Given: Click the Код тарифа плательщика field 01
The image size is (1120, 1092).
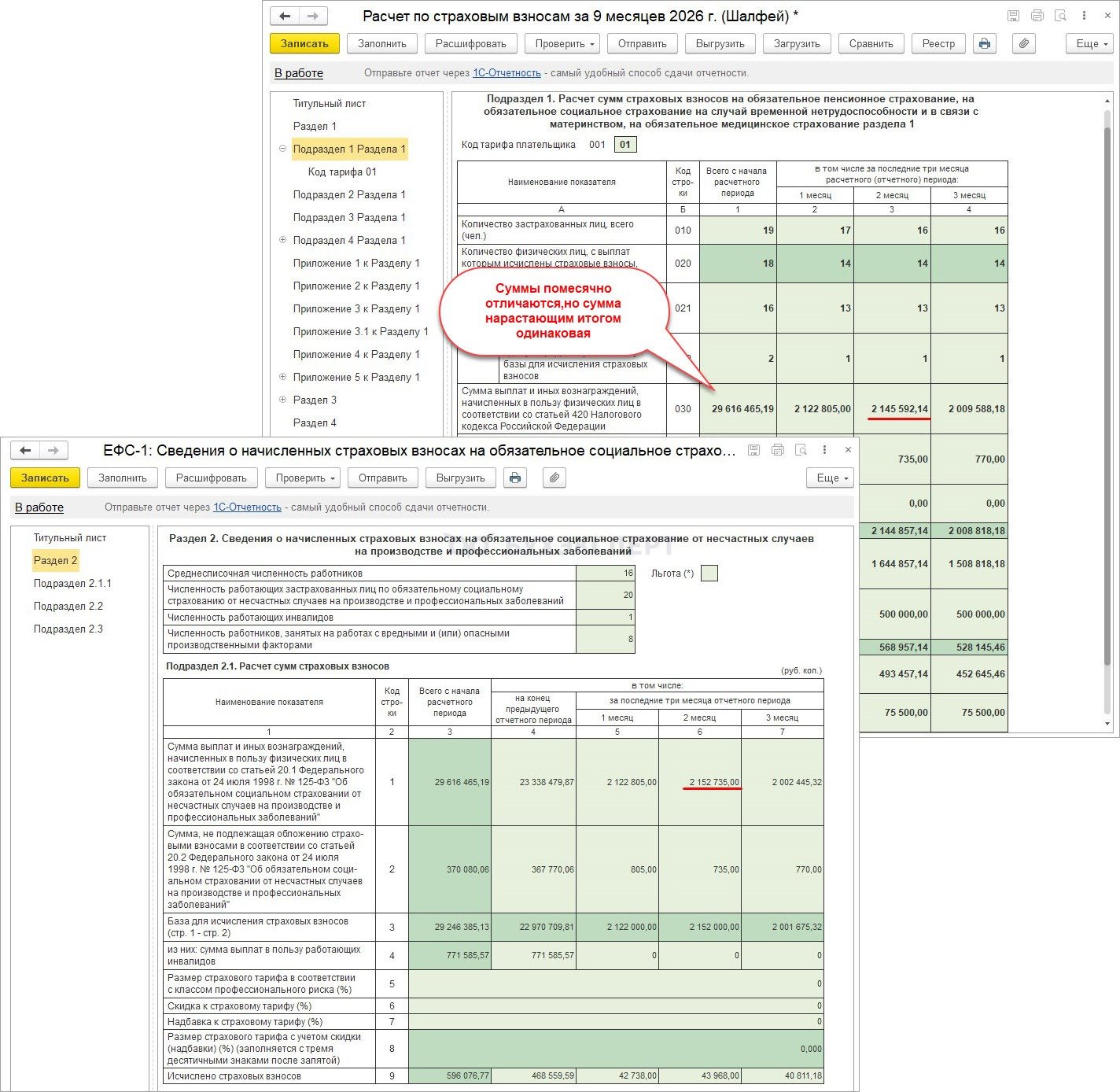Looking at the screenshot, I should pos(625,145).
